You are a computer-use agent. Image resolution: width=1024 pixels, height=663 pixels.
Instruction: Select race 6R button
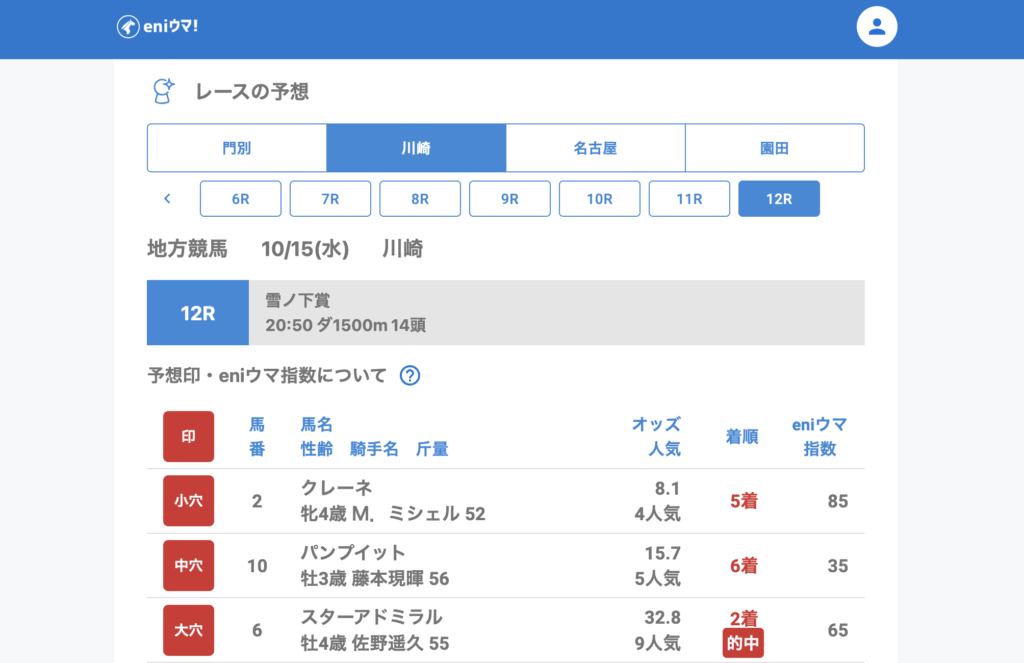click(x=241, y=199)
